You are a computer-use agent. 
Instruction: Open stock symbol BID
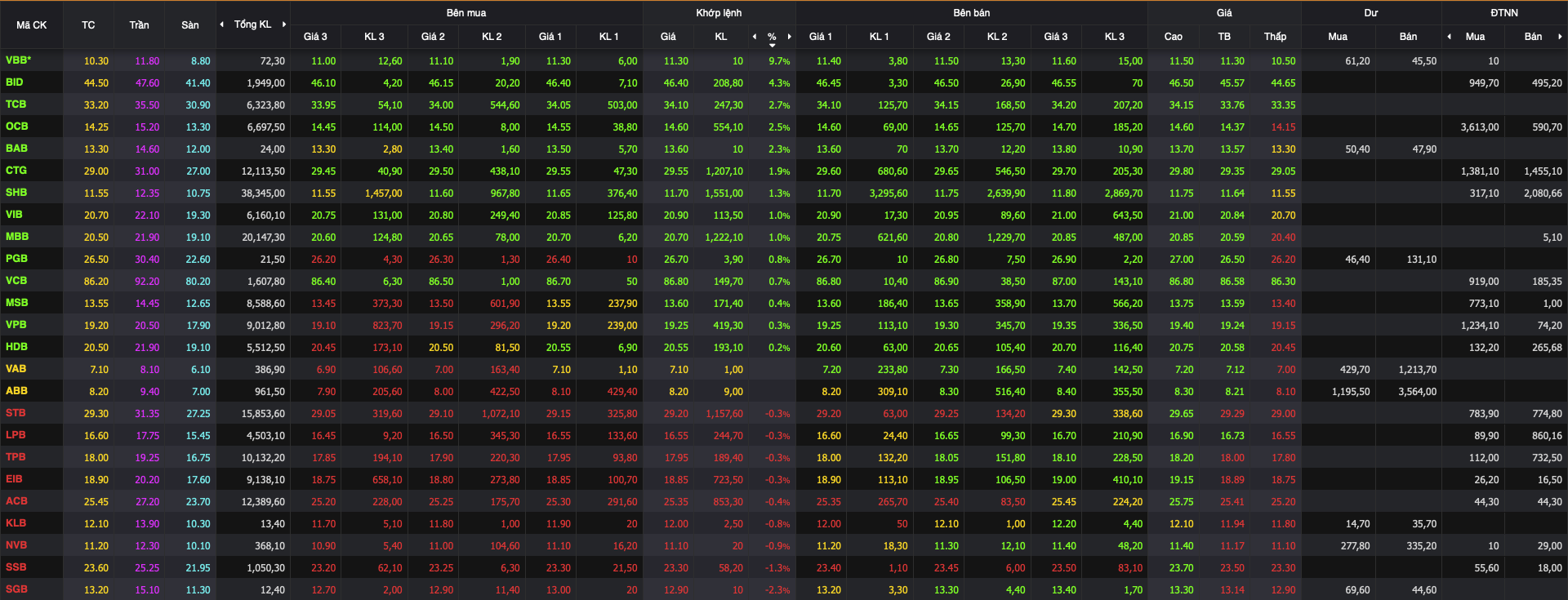(x=15, y=82)
